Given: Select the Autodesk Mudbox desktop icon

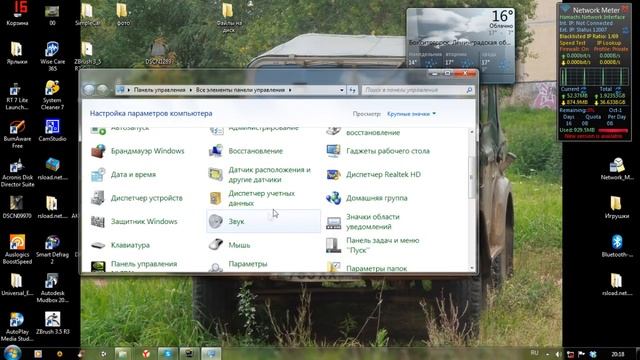Looking at the screenshot, I should 52,288.
